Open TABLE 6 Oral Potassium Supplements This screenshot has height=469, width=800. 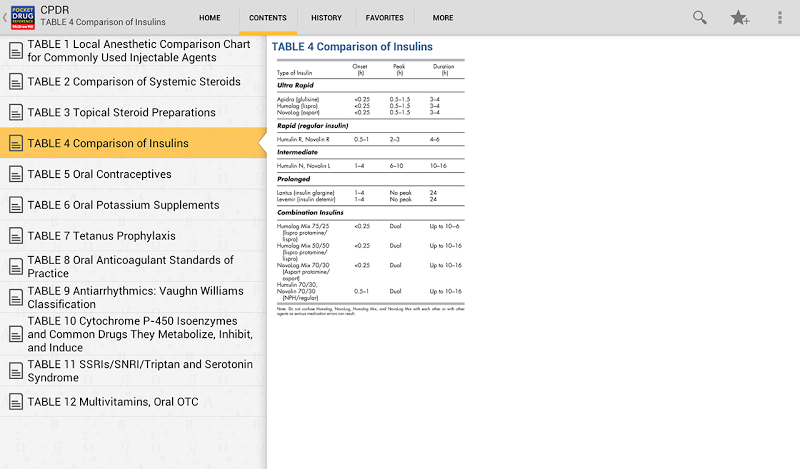pyautogui.click(x=133, y=205)
